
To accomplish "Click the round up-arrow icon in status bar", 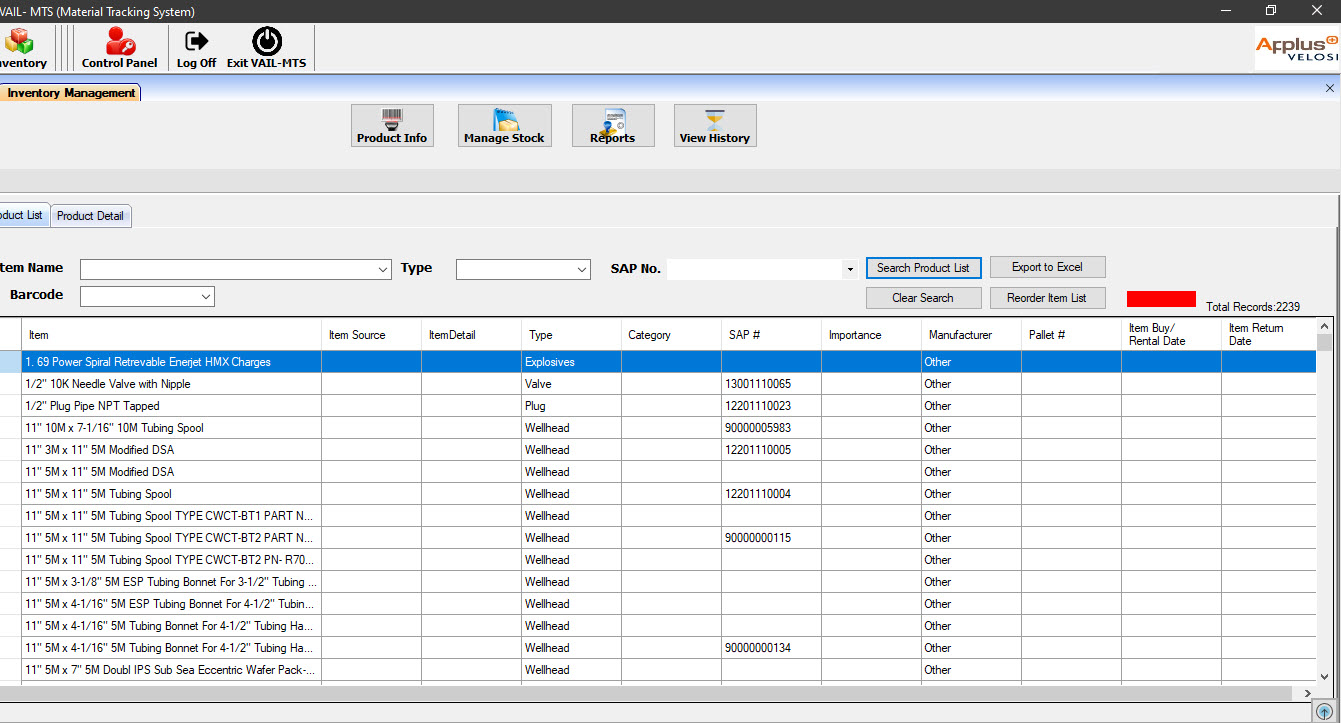I will (1323, 712).
